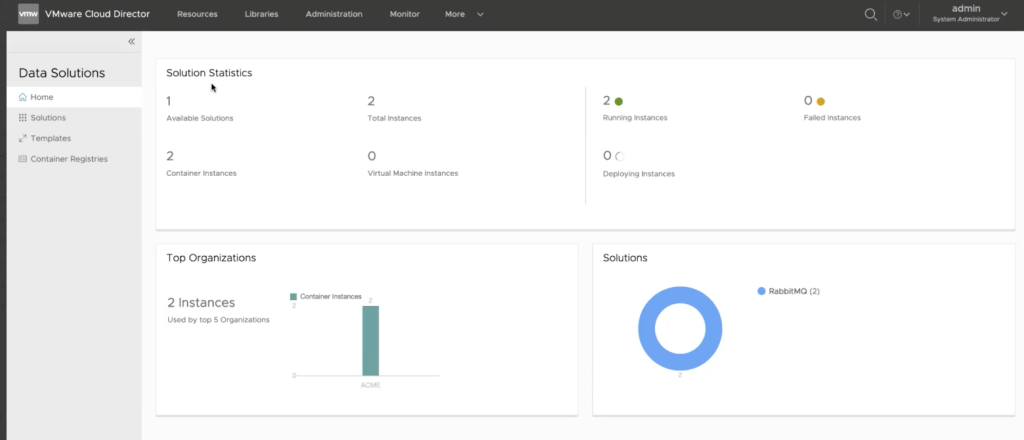The height and width of the screenshot is (440, 1024).
Task: Collapse the sidebar with double chevron
Action: coord(131,41)
